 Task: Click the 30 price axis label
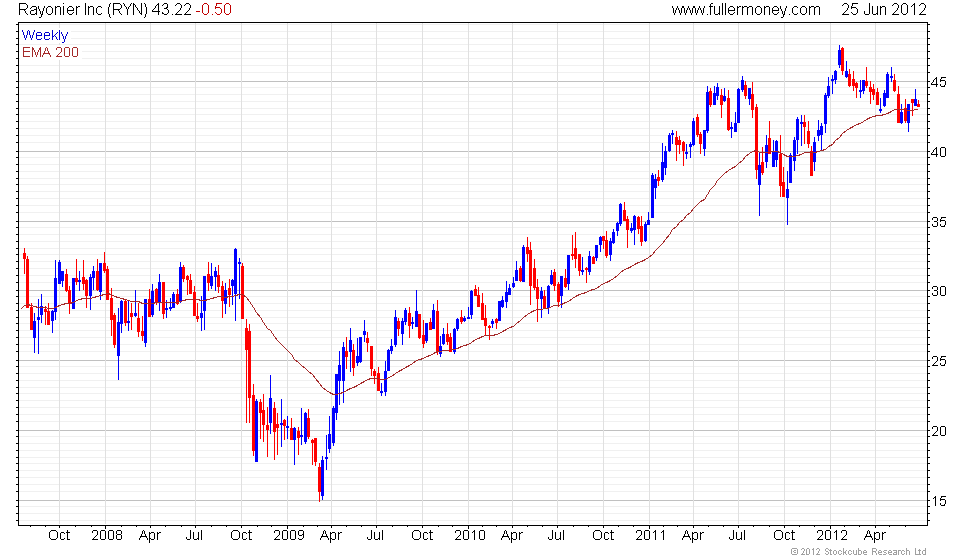(x=938, y=292)
